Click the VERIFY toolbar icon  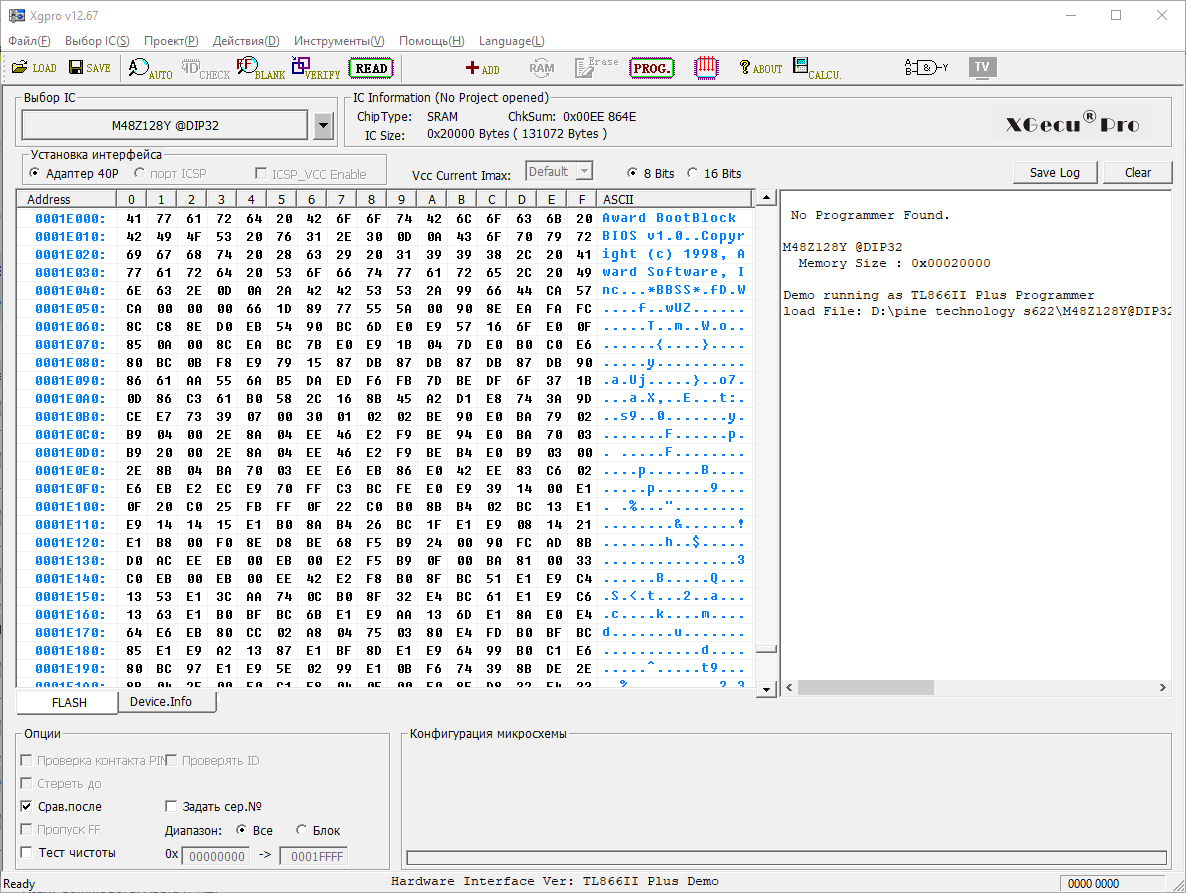315,68
